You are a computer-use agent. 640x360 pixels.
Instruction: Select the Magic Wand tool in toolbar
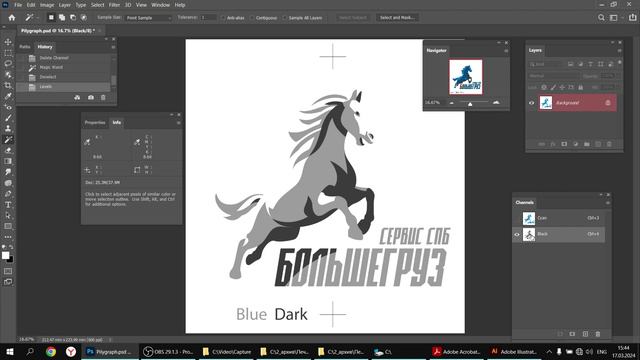click(8, 140)
